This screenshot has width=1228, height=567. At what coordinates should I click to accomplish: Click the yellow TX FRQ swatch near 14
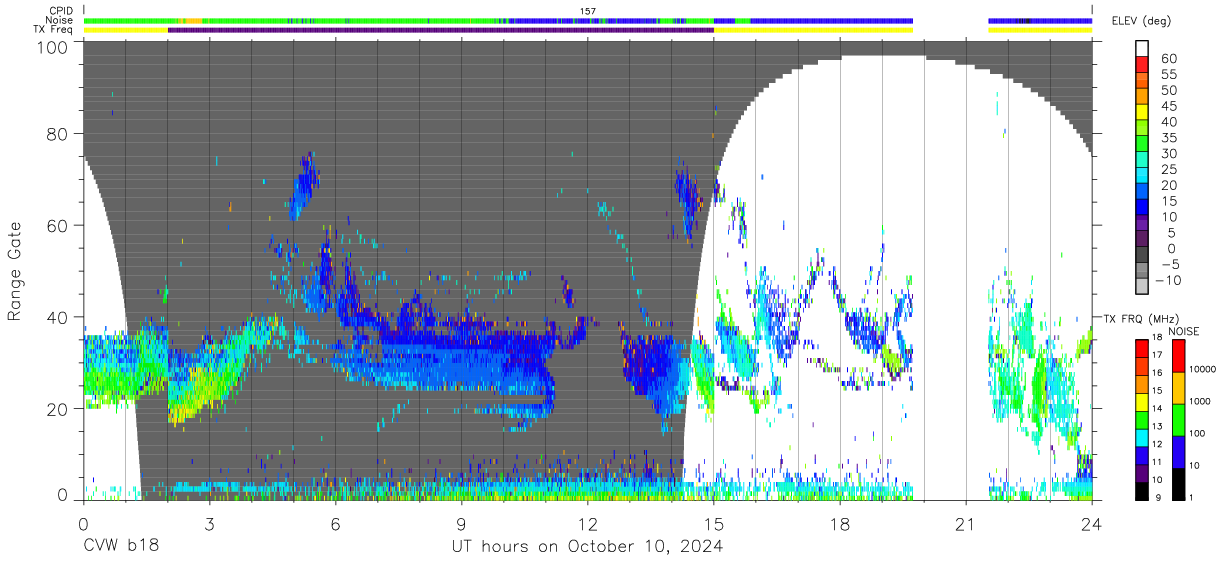point(1142,402)
